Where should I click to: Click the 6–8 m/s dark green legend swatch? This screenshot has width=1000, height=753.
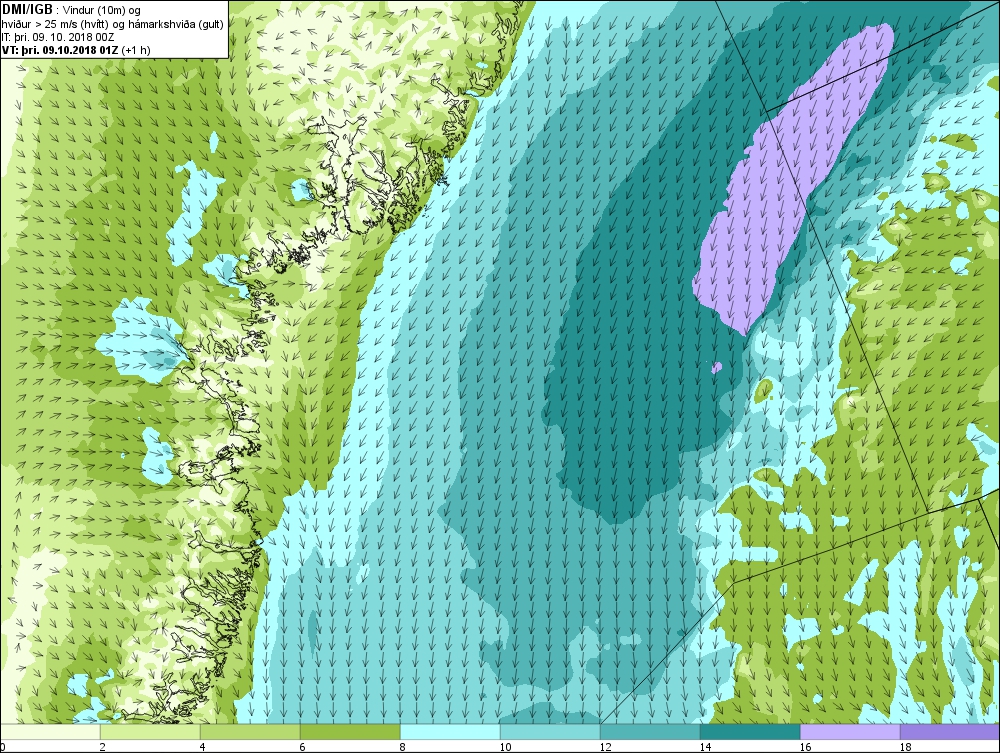pos(350,731)
